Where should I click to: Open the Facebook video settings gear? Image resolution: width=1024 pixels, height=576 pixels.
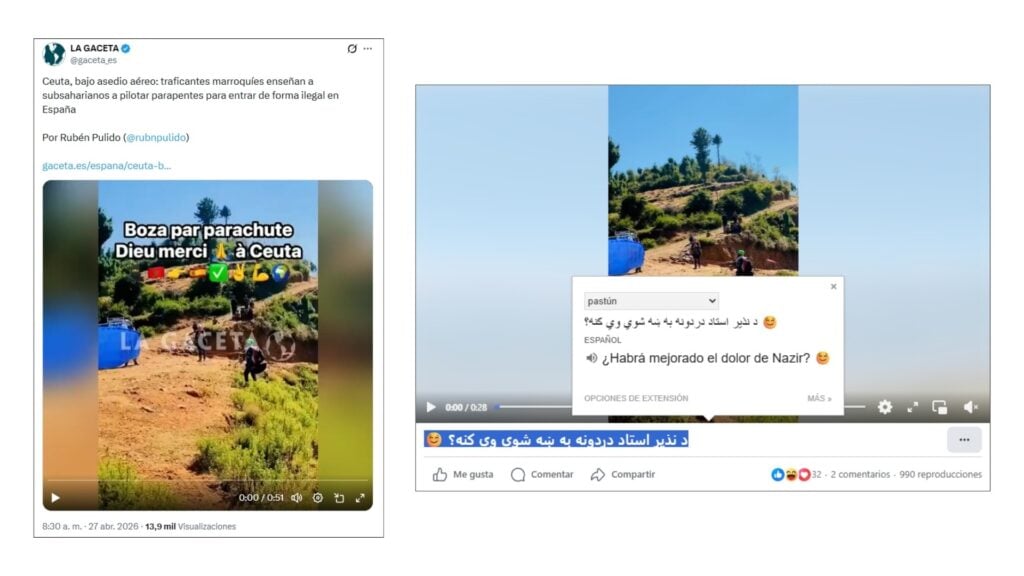click(x=885, y=407)
